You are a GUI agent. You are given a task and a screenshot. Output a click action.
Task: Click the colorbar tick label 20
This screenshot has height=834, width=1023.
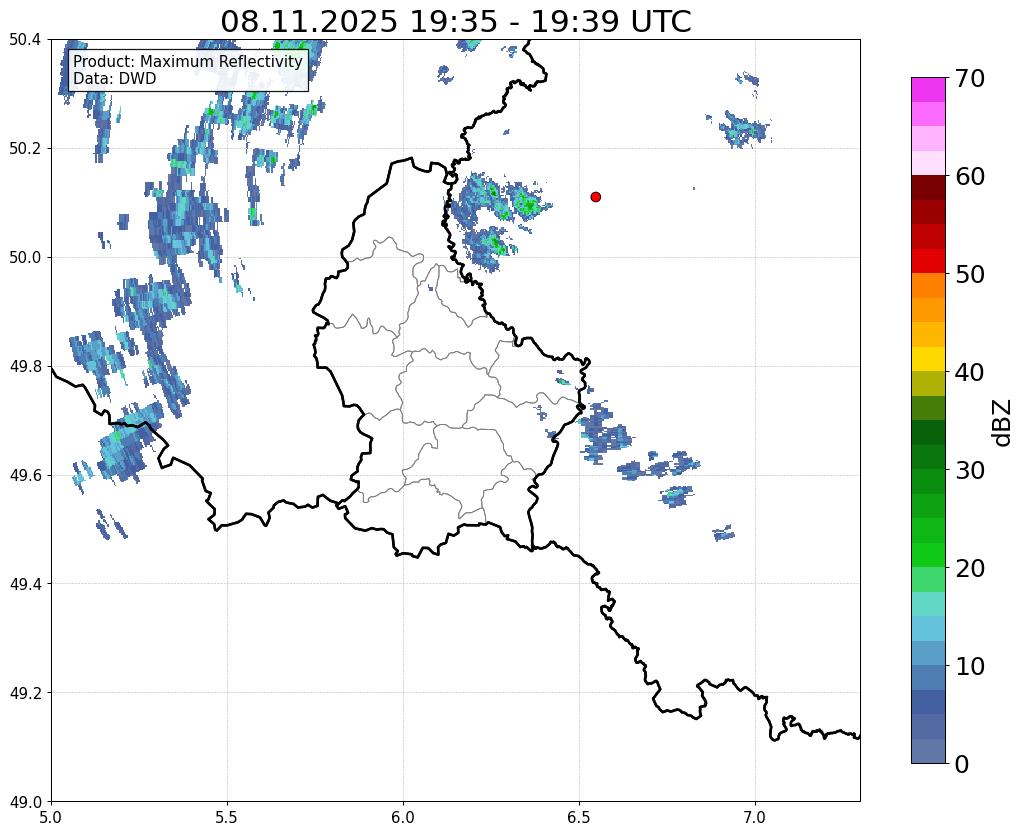pos(970,568)
